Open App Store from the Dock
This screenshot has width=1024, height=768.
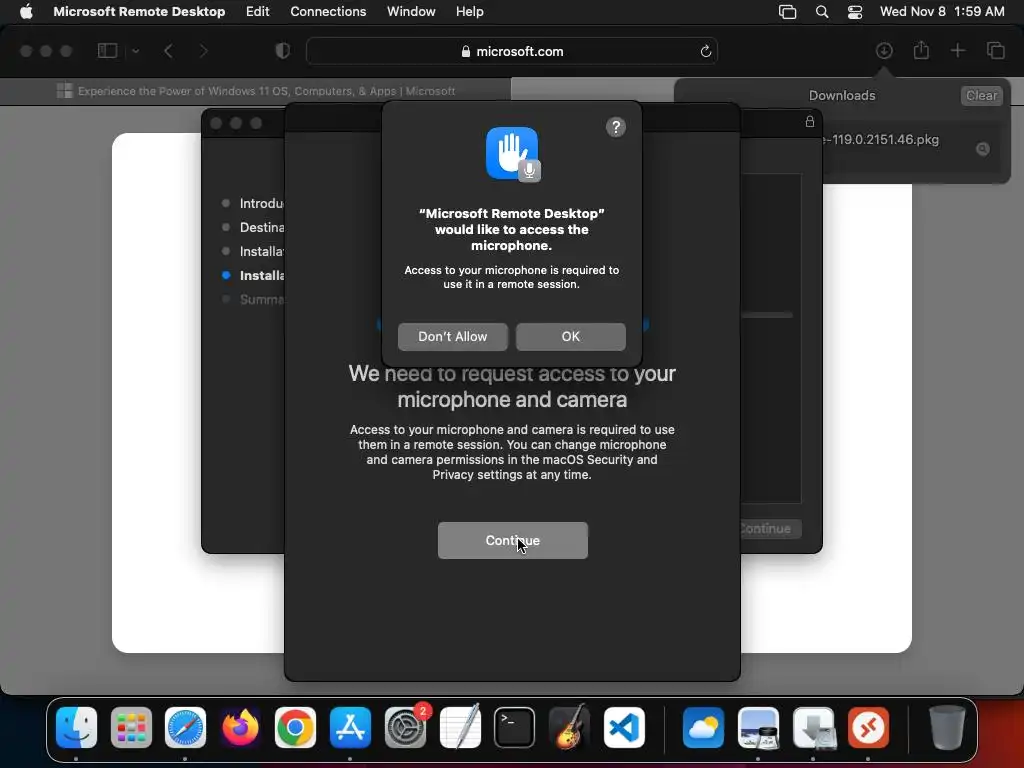click(350, 727)
